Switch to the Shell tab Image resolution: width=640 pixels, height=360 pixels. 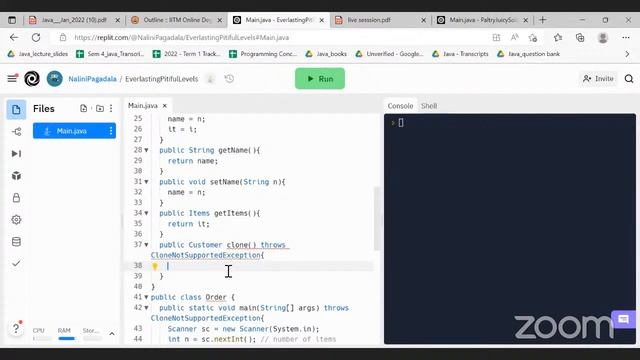click(x=429, y=106)
